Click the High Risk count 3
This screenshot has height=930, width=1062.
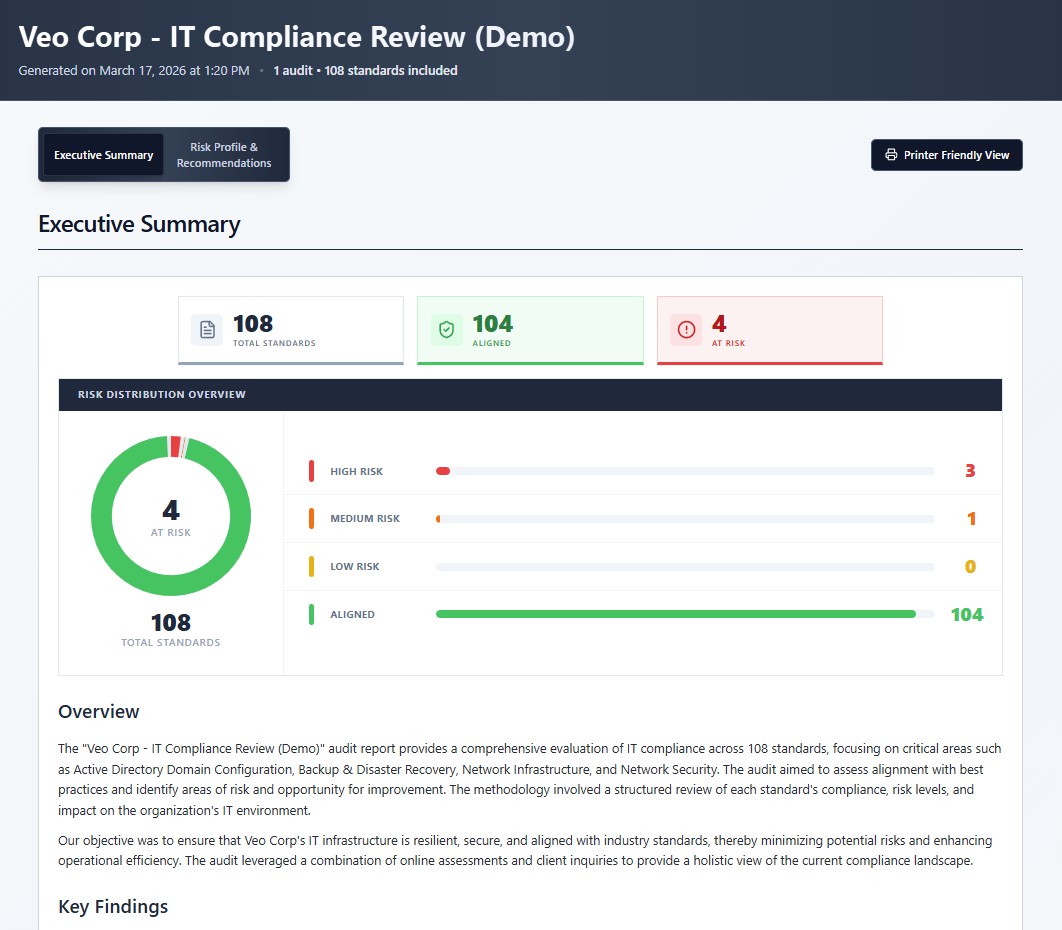click(x=970, y=471)
